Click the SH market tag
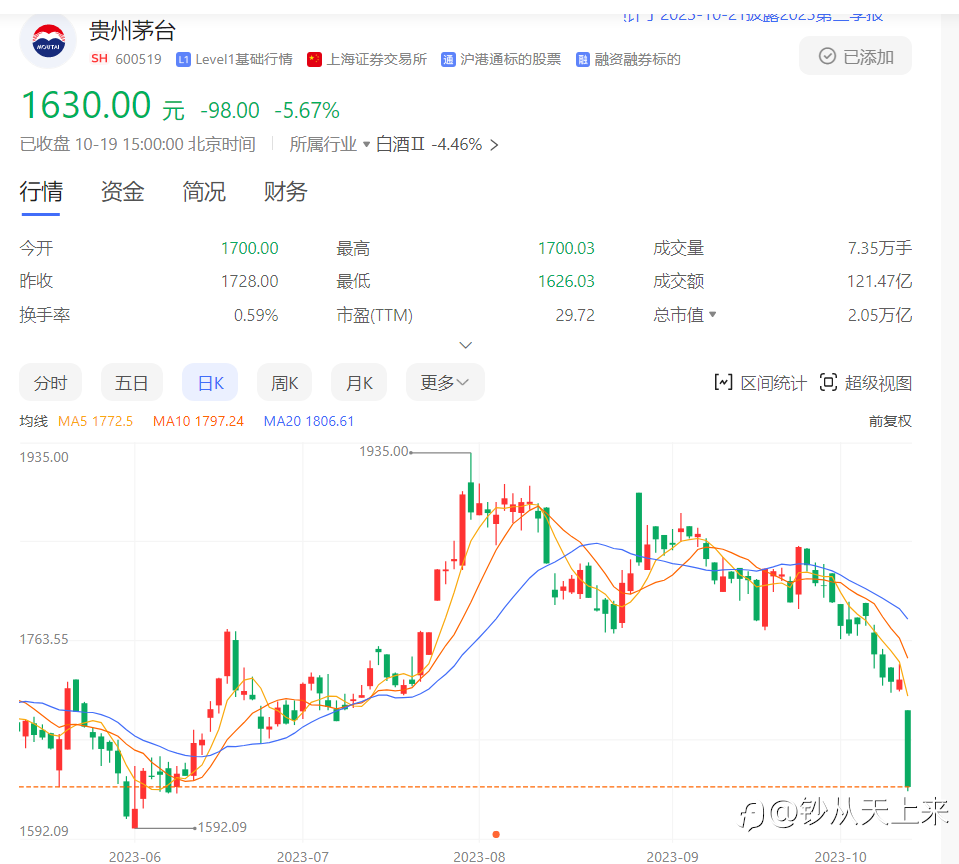 [99, 59]
